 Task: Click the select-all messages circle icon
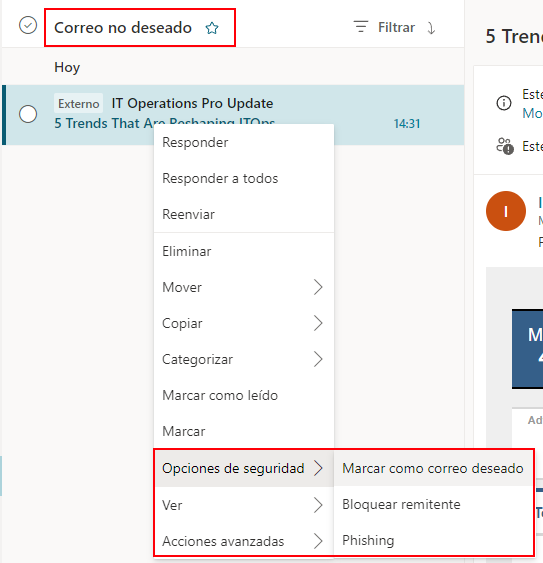coord(28,25)
